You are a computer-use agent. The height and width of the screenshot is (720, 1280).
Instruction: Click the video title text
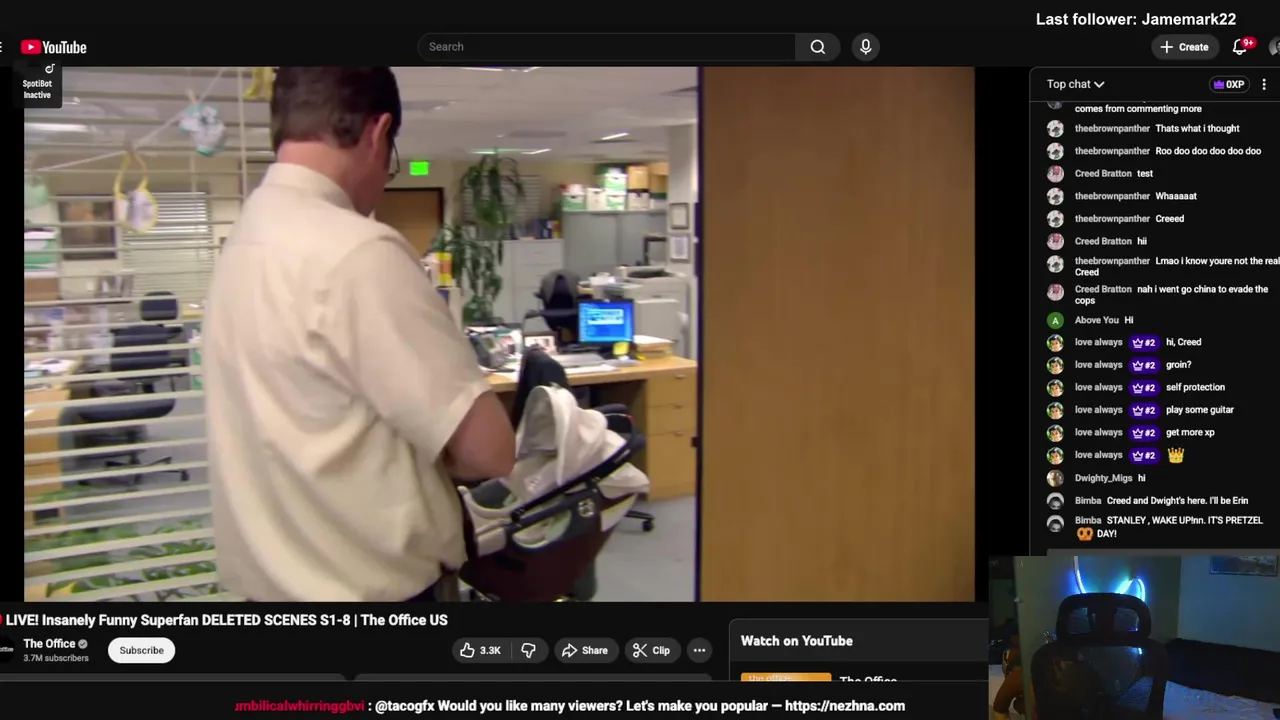[x=227, y=620]
